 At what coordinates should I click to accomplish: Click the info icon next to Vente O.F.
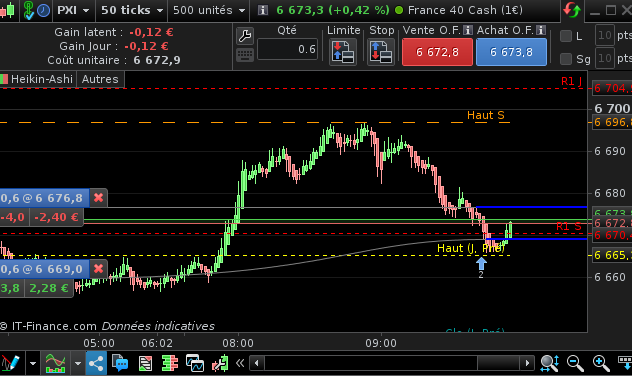click(x=467, y=30)
